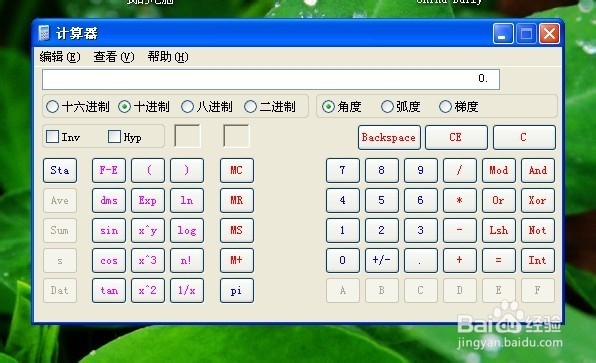
Task: Click the Or button
Action: (499, 200)
